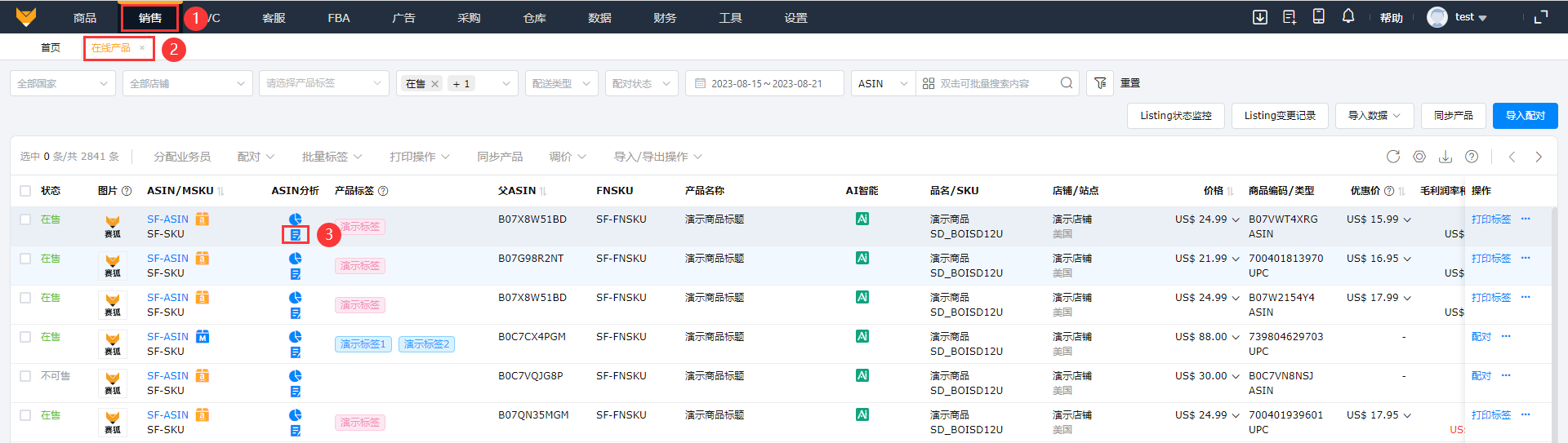Click the AI icon in first row
1568x443 pixels.
862,219
